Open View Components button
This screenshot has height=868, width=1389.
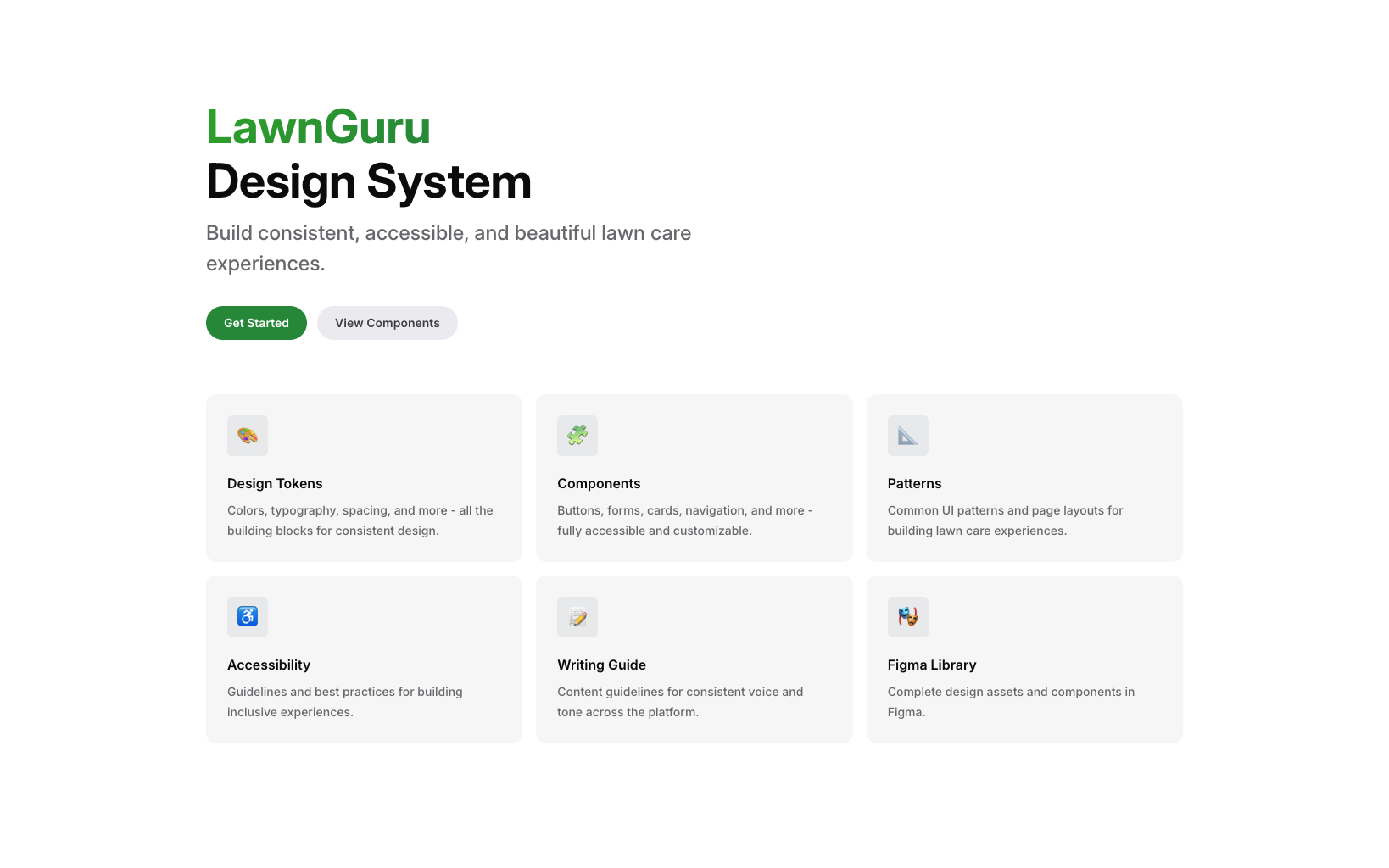coord(388,323)
